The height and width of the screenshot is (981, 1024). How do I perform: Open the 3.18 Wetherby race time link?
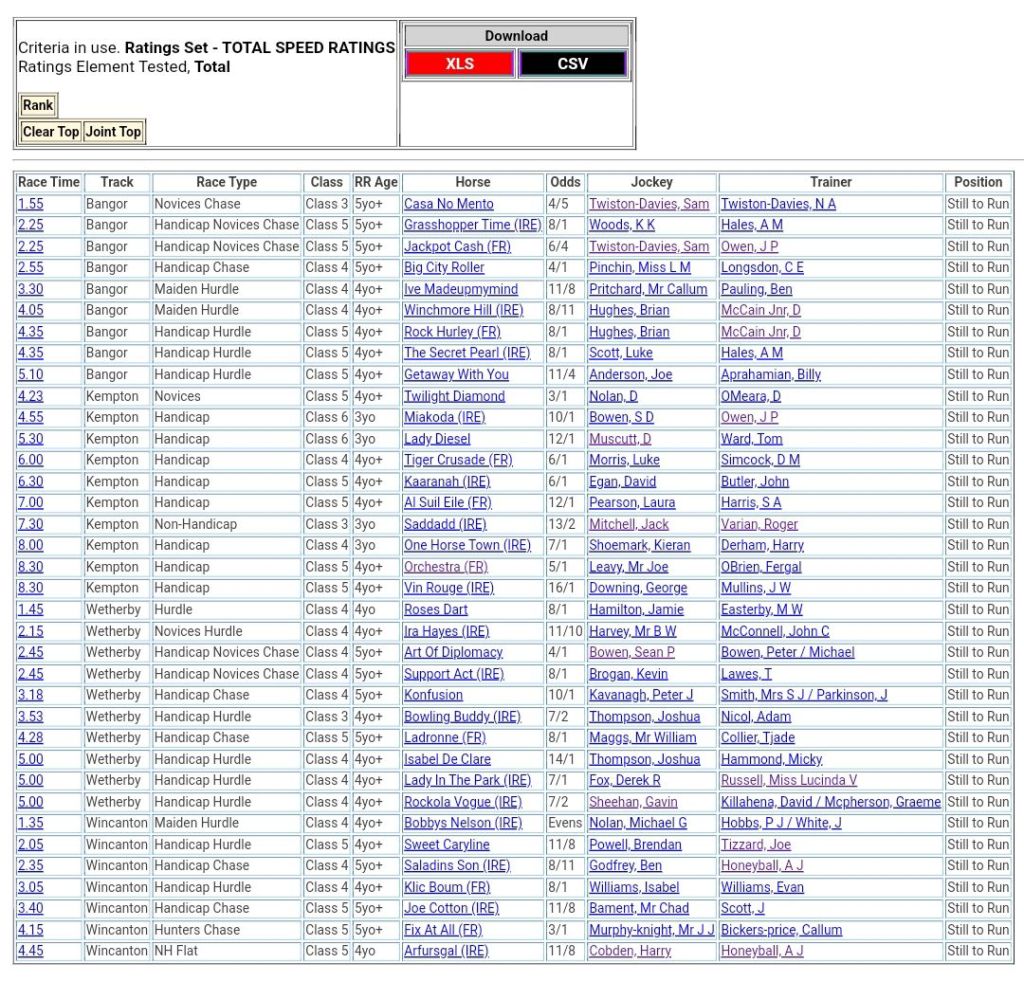30,695
